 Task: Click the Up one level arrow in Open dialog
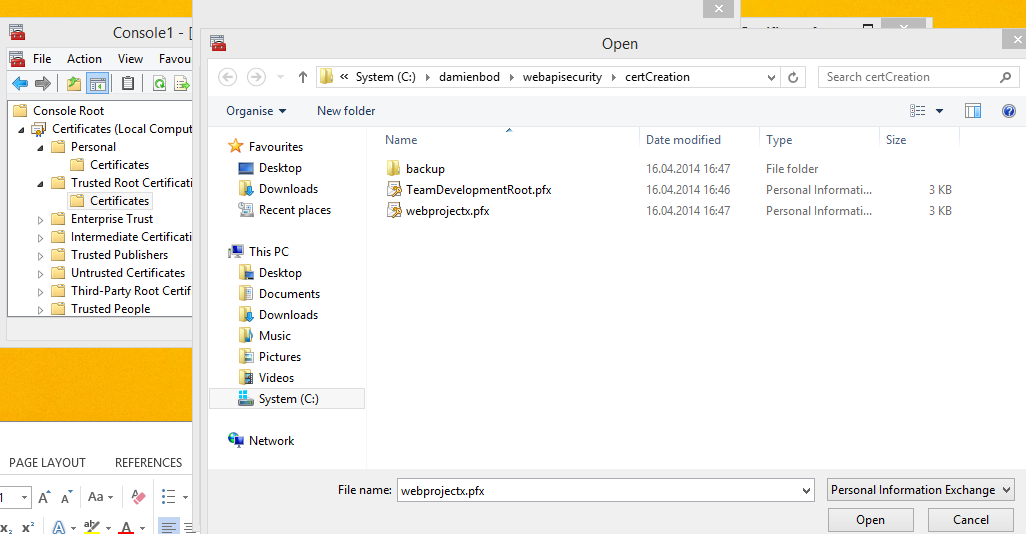[x=302, y=77]
